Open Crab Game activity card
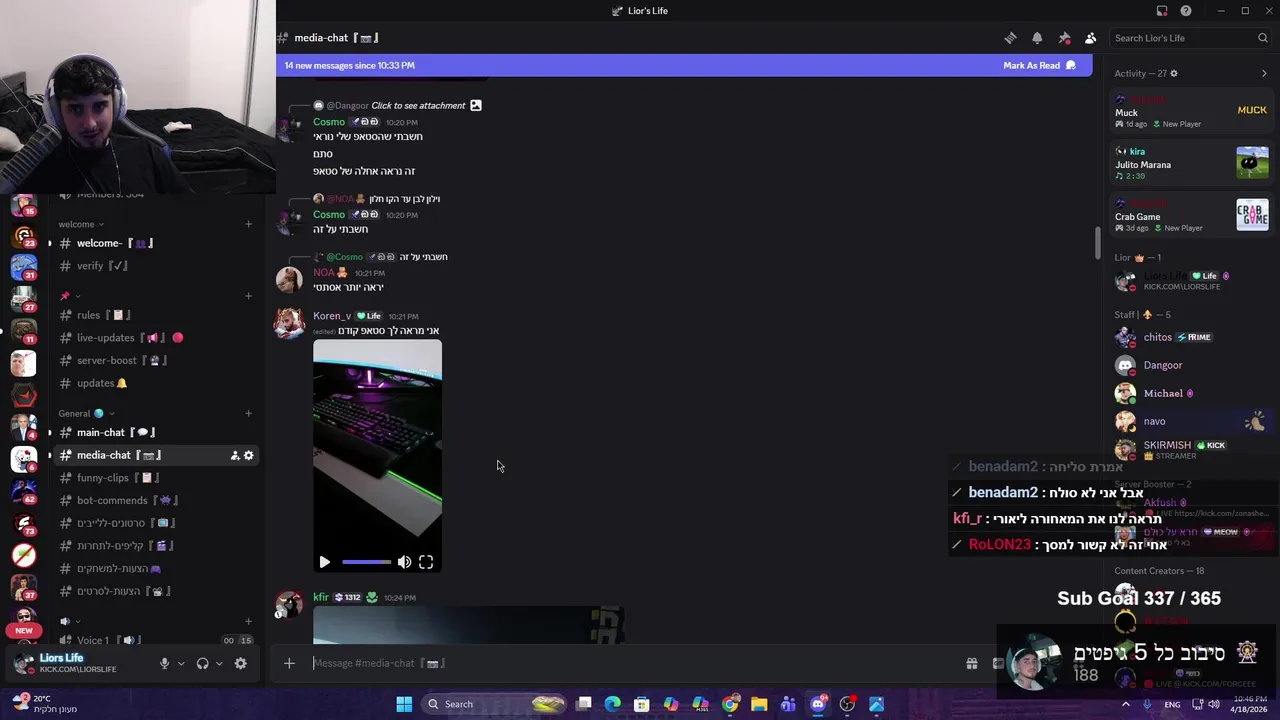 pos(1192,215)
